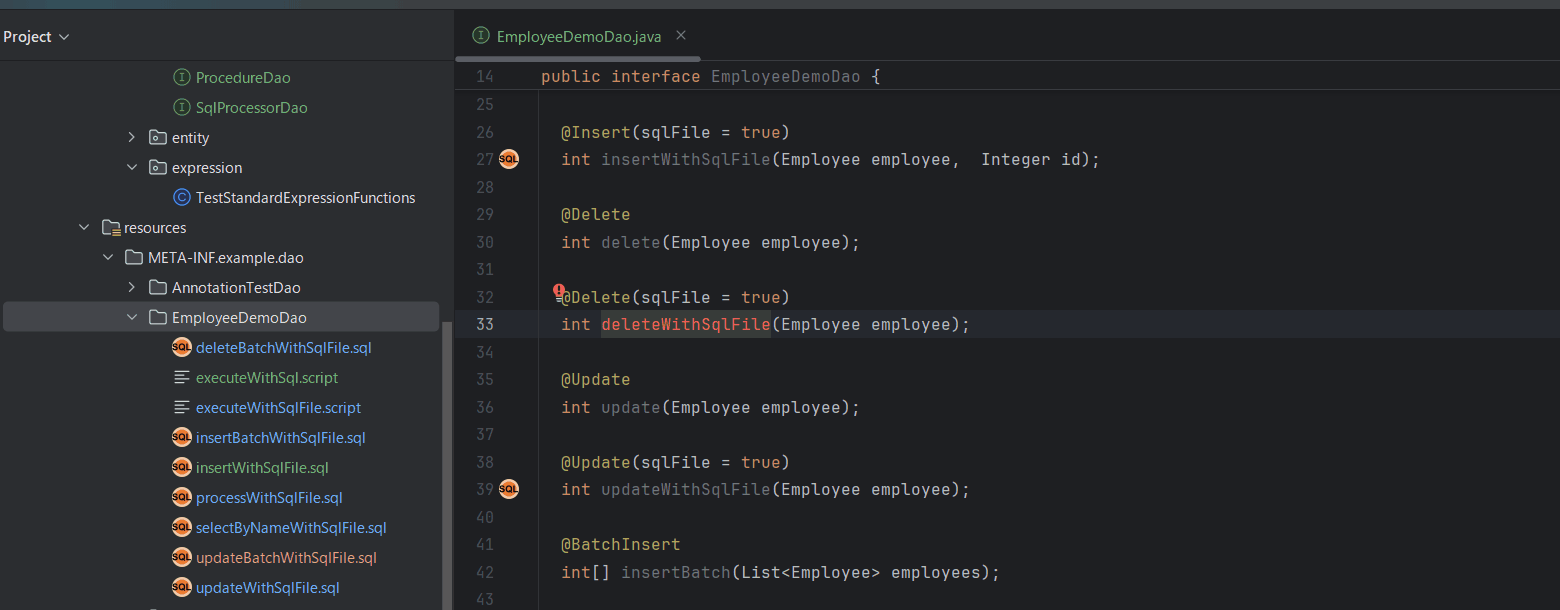
Task: Click SQL icon of deleteBatchWithSqlFile.sql
Action: (181, 347)
